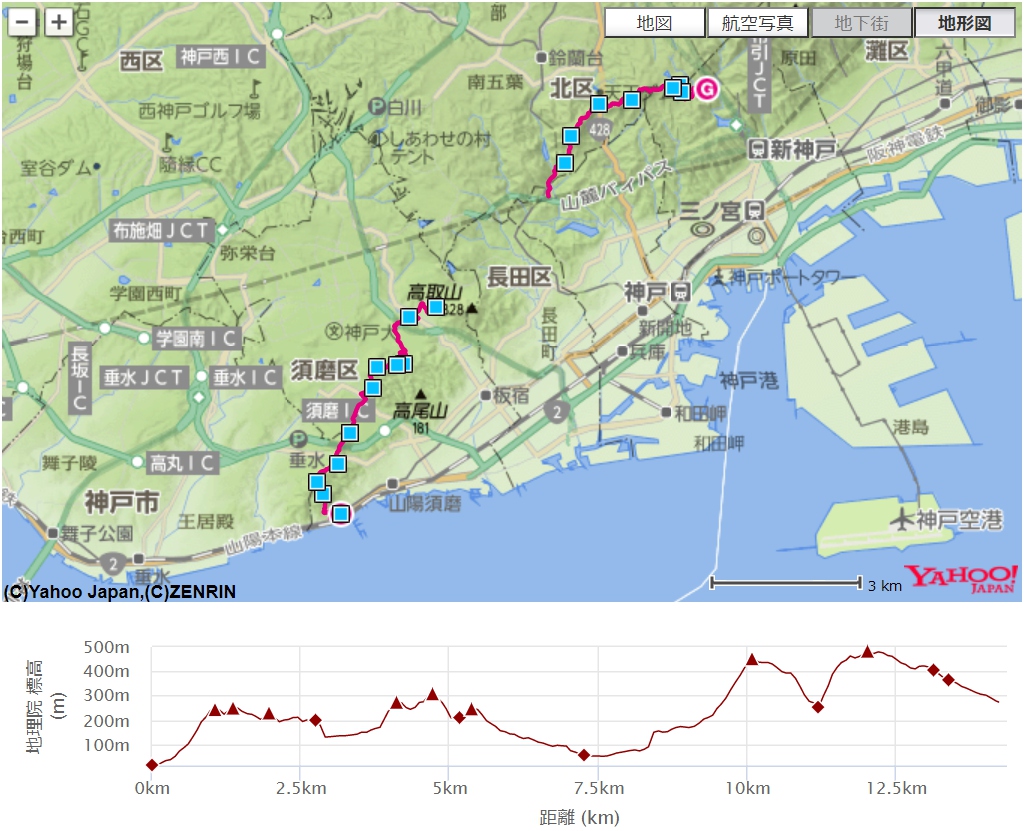Screen dimensions: 1024x831
Task: Click the waypoint marker next to 垂水 parking icon
Action: click(x=340, y=466)
